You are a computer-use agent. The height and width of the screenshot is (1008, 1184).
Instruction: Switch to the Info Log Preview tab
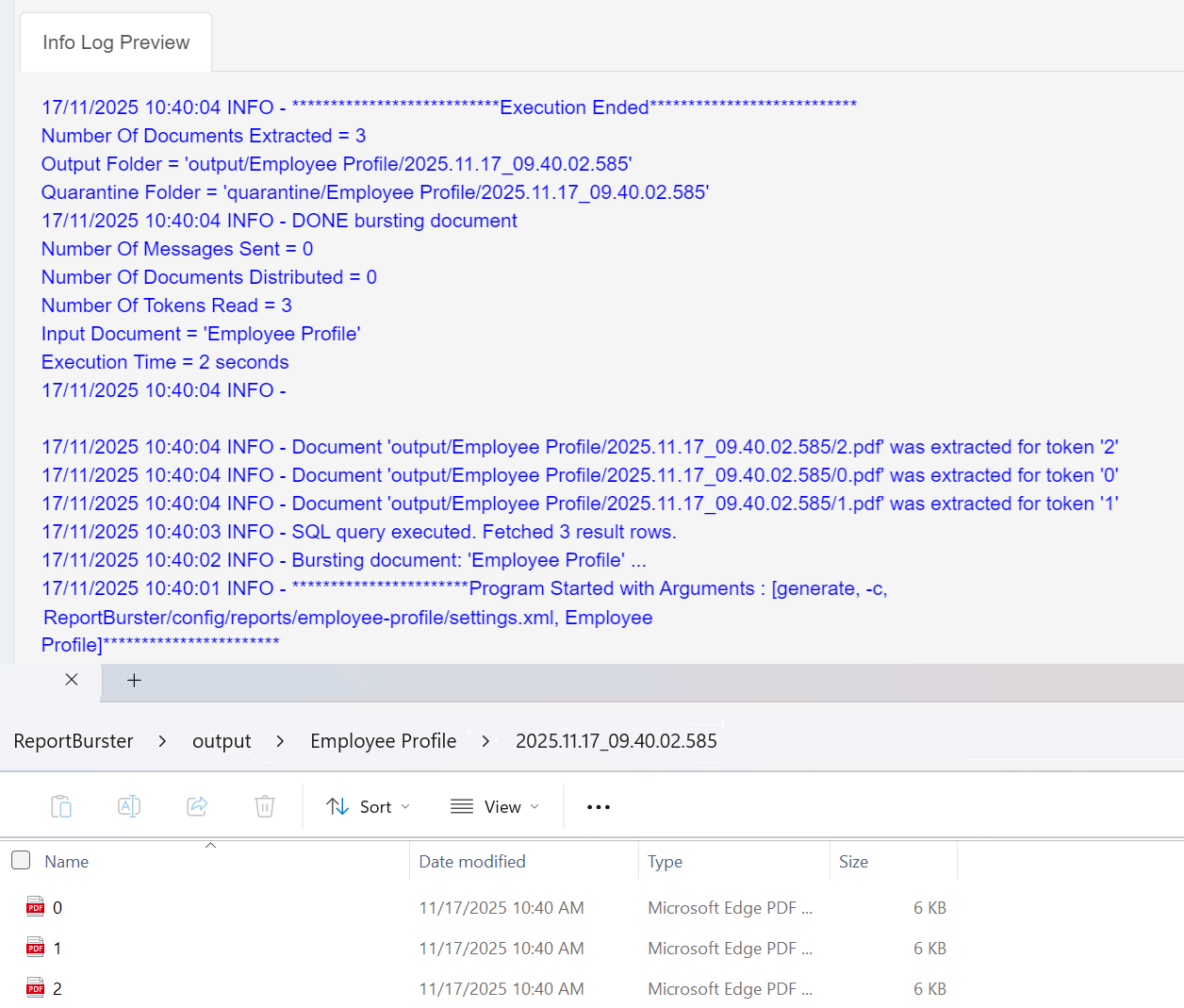pyautogui.click(x=115, y=41)
